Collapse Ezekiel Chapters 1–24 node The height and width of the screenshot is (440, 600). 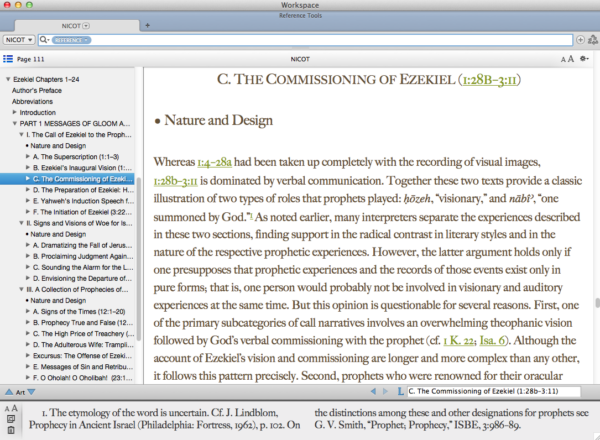click(7, 79)
